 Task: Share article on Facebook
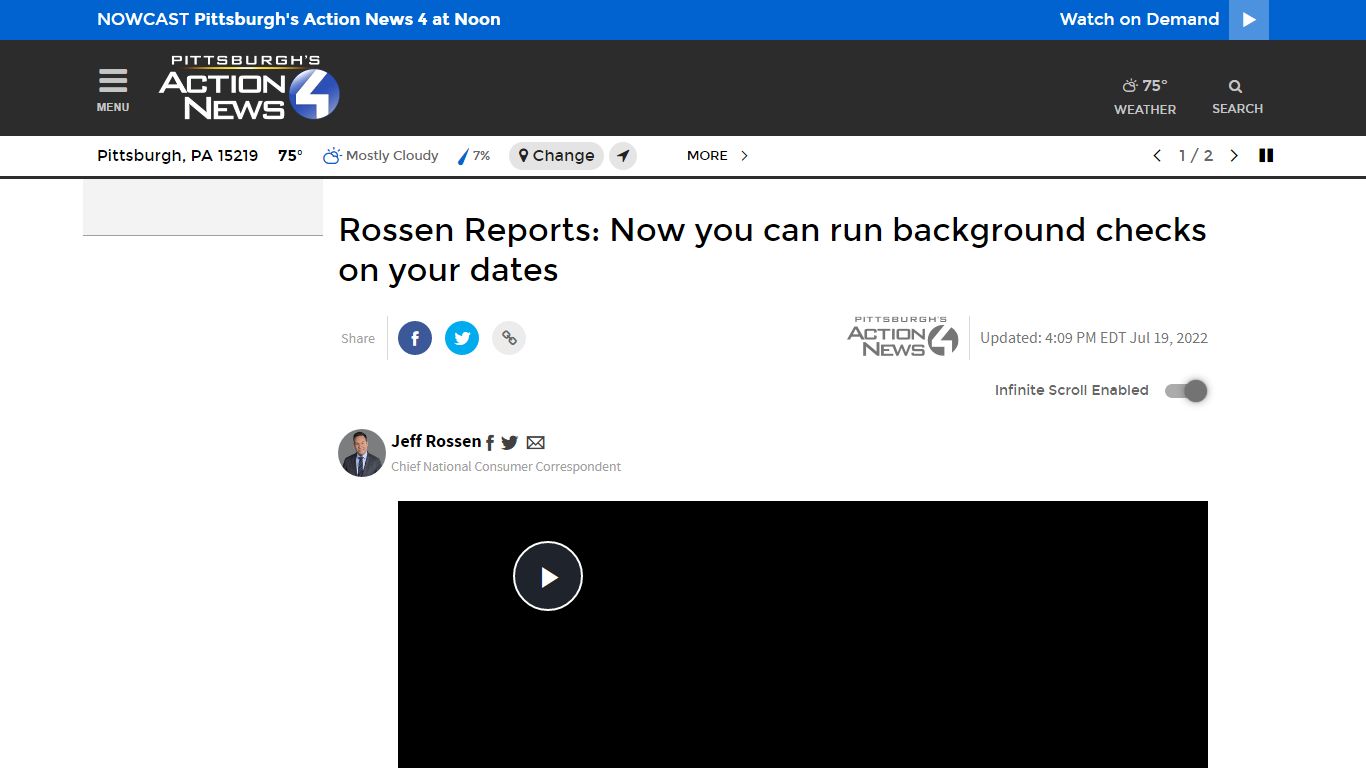pyautogui.click(x=415, y=338)
